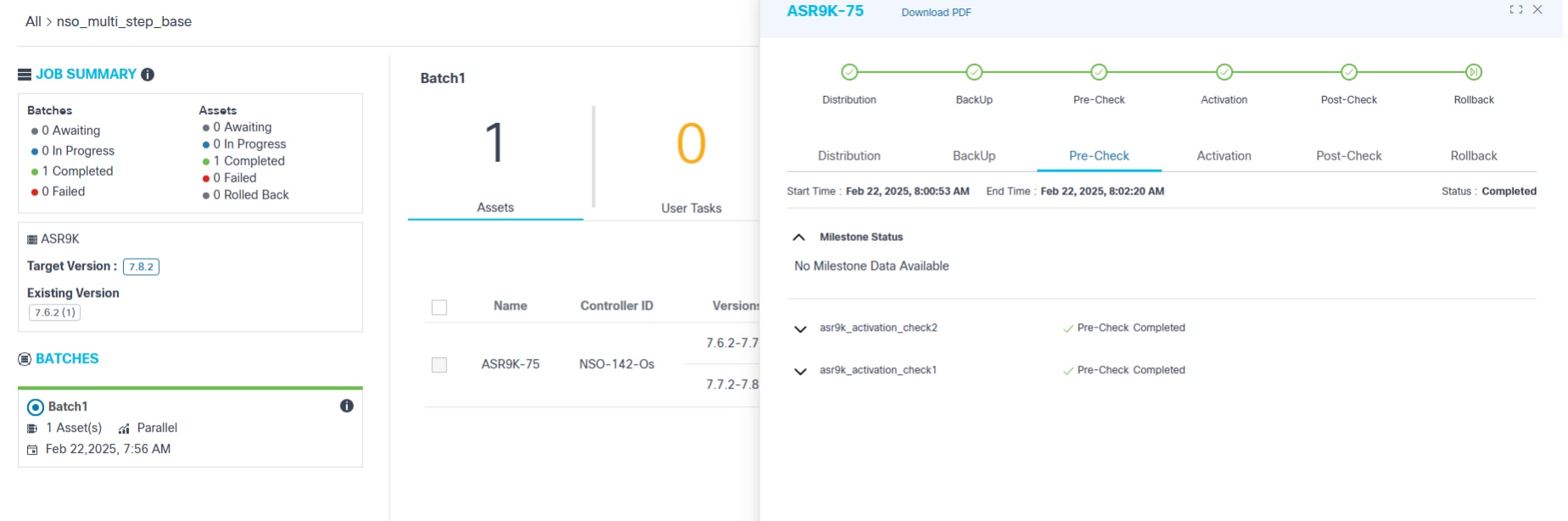Click the BackUp step checkmark circle
The height and width of the screenshot is (521, 1568).
click(974, 72)
